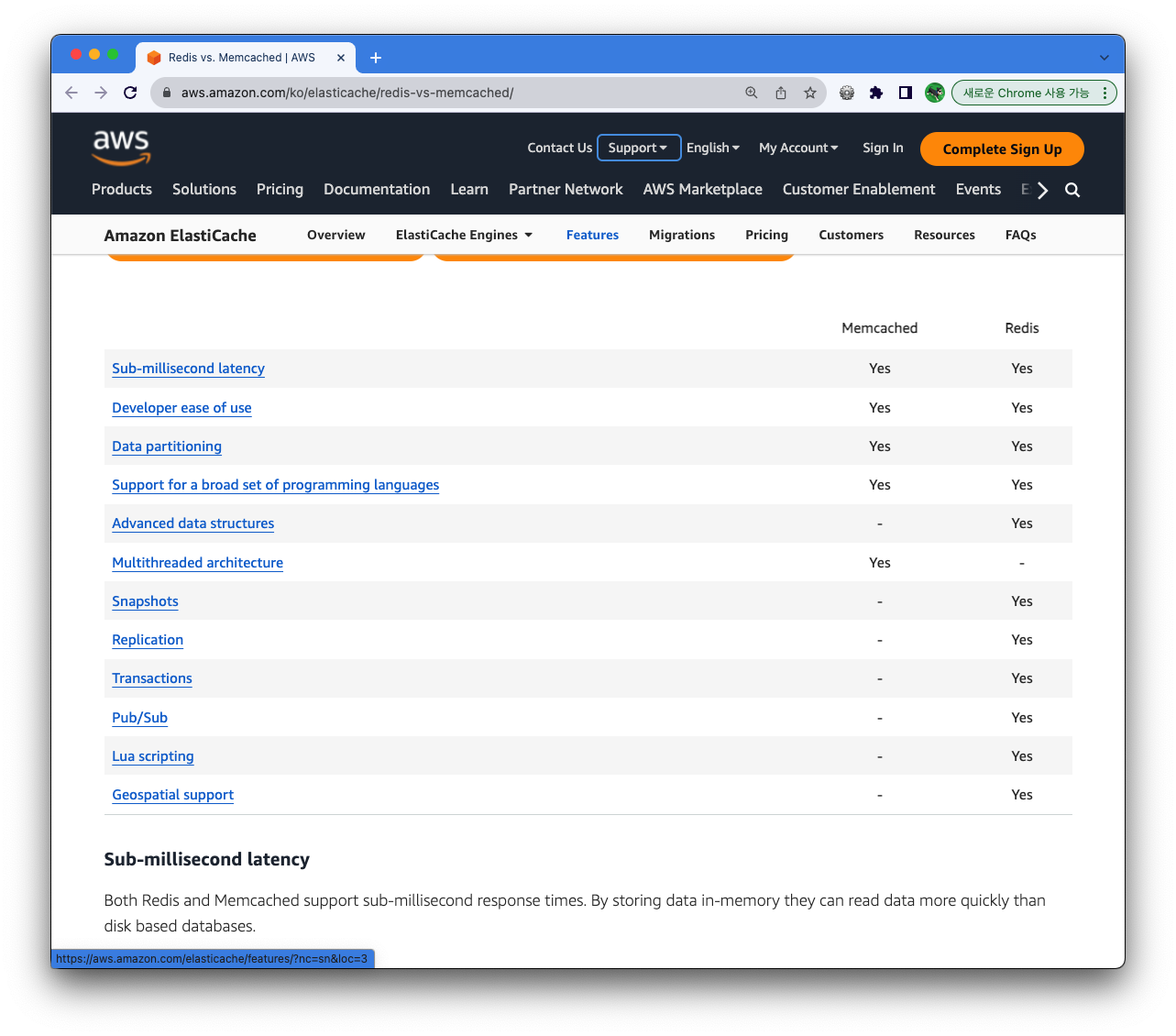This screenshot has height=1036, width=1176.
Task: Reload the page
Action: 130,93
